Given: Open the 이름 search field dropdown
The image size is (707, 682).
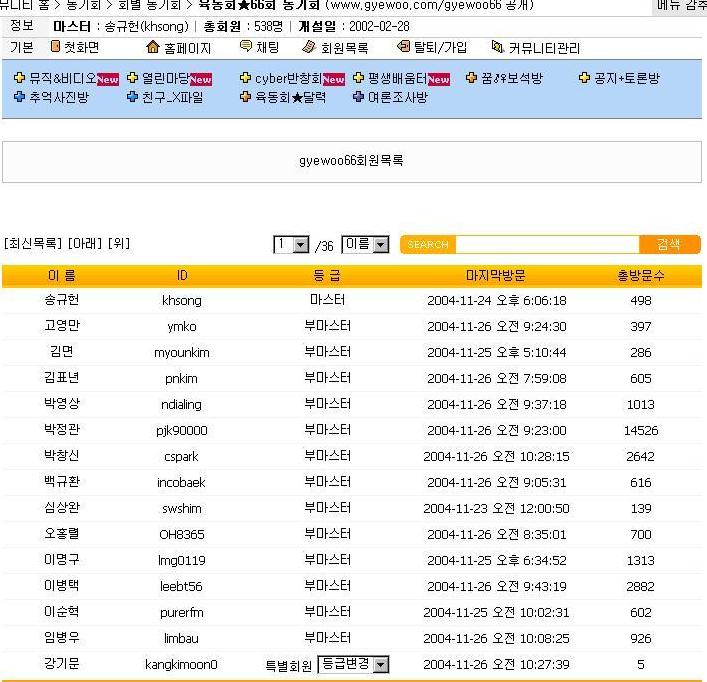Looking at the screenshot, I should [x=380, y=245].
